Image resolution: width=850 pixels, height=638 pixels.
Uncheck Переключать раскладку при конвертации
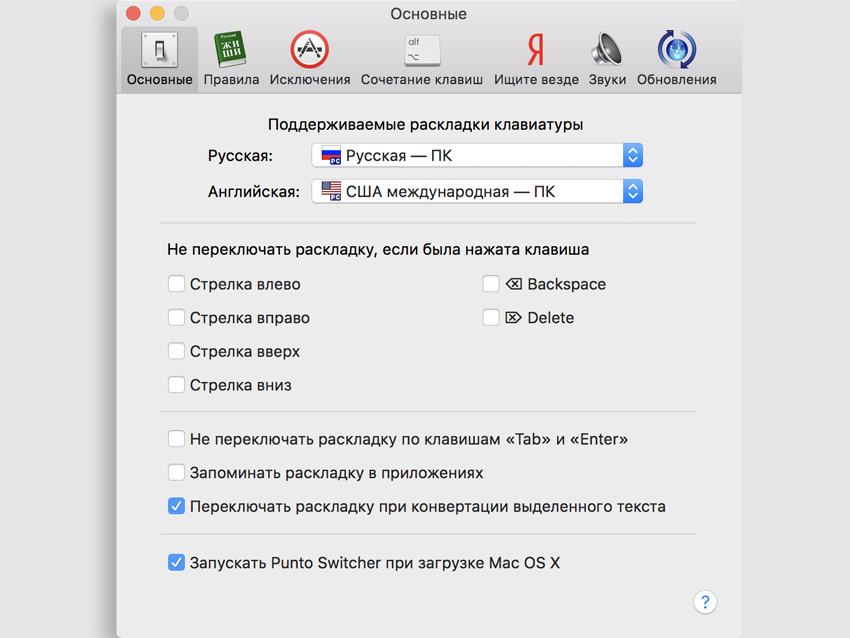point(176,506)
